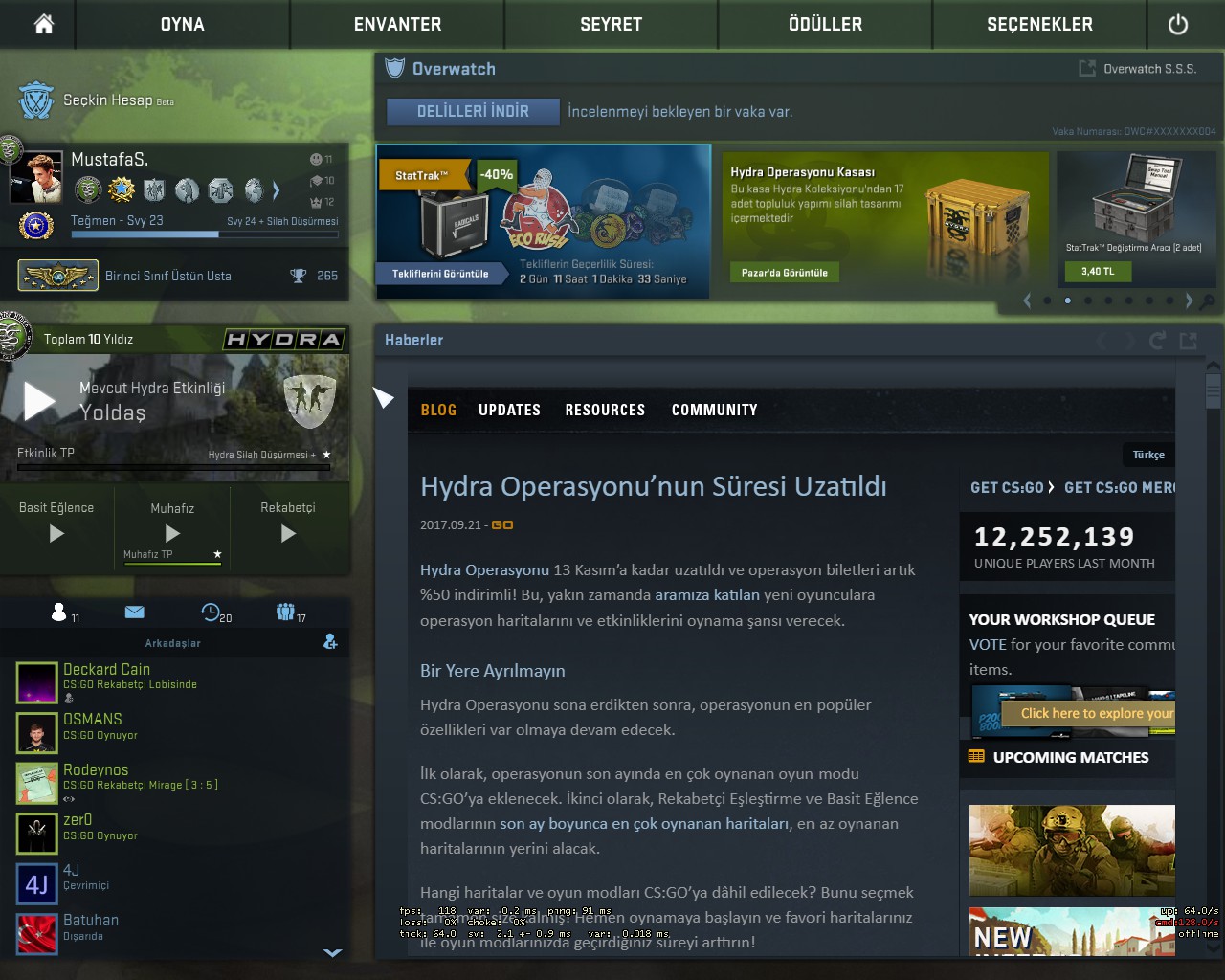Click the Teğmen rank emblem icon
Image resolution: width=1225 pixels, height=980 pixels.
(x=36, y=226)
